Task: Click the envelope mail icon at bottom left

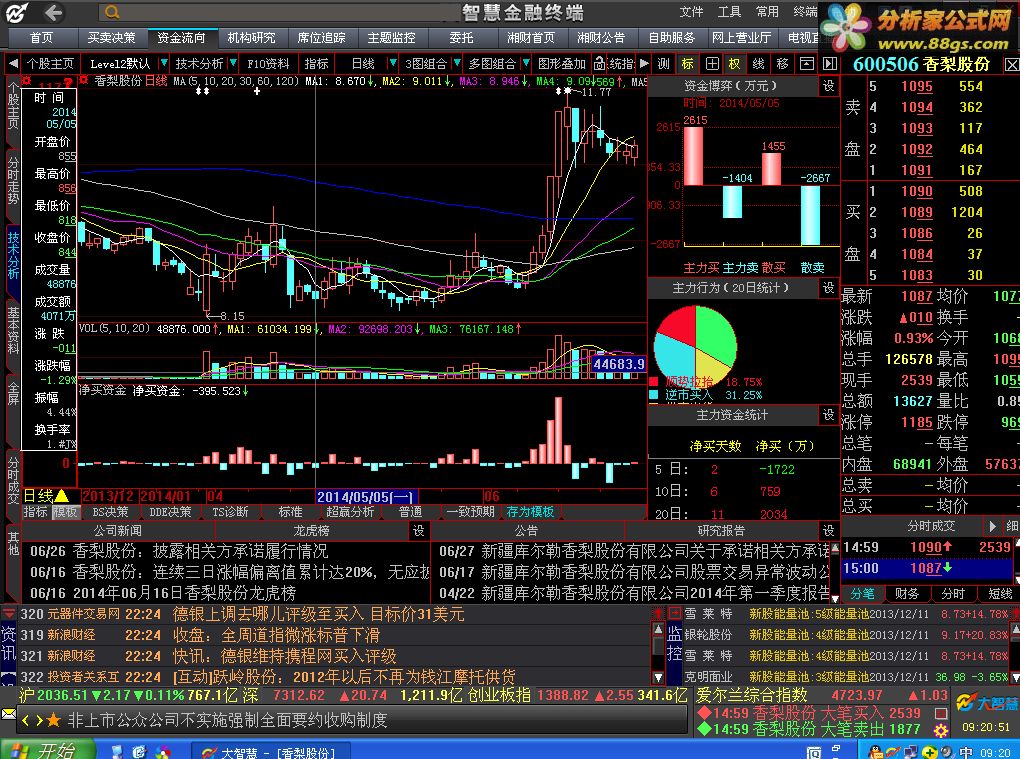Action: point(8,713)
